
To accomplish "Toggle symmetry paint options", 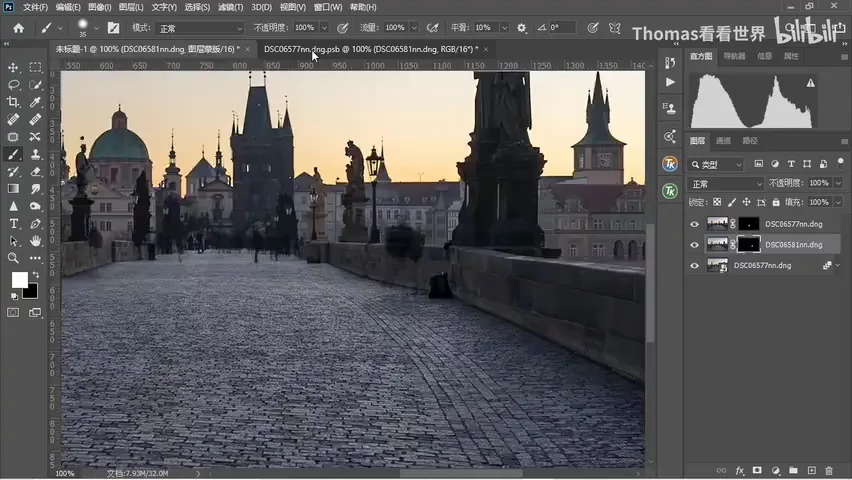I will tap(615, 28).
